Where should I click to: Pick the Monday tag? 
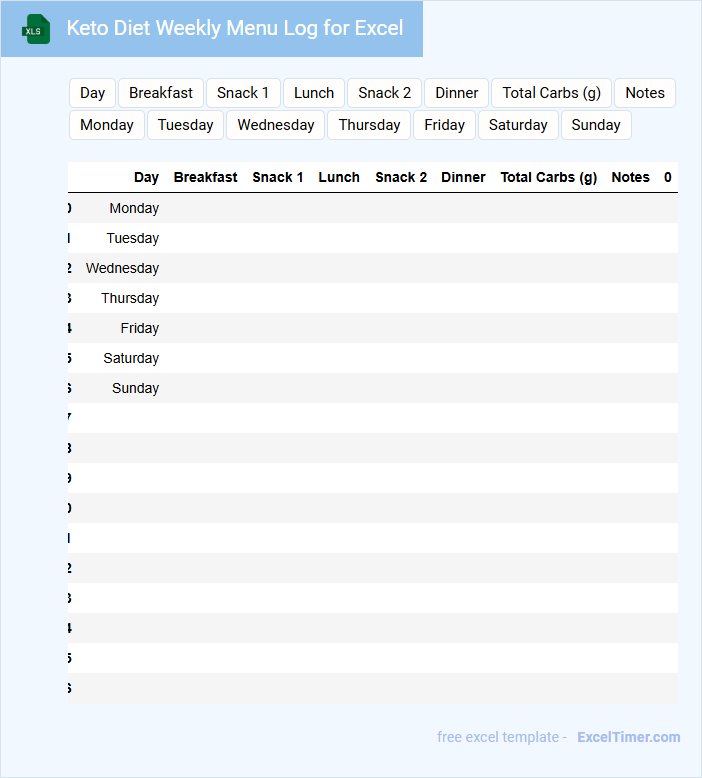pos(107,125)
